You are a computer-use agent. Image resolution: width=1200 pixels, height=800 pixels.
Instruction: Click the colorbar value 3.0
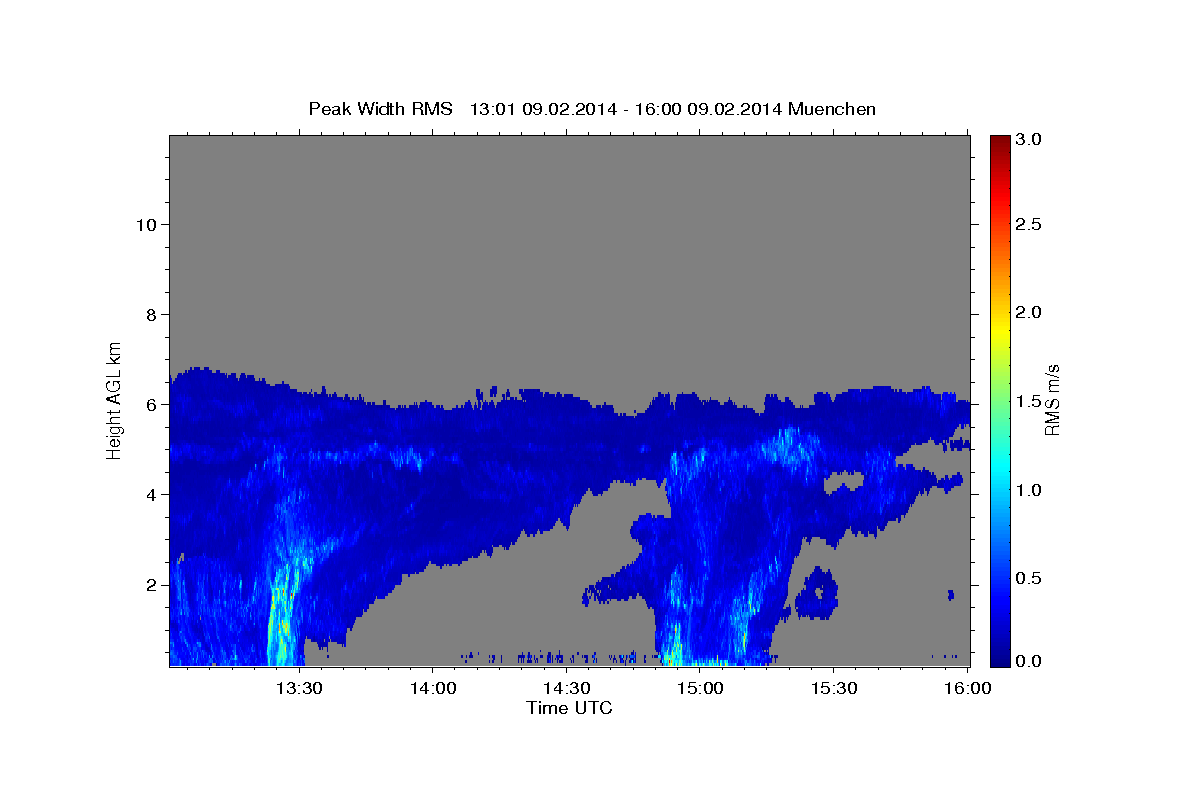coord(1029,139)
